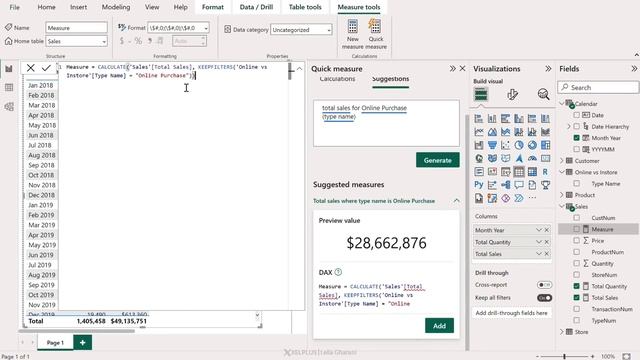Choose the funnel chart visual
640x360 pixels.
click(492, 145)
